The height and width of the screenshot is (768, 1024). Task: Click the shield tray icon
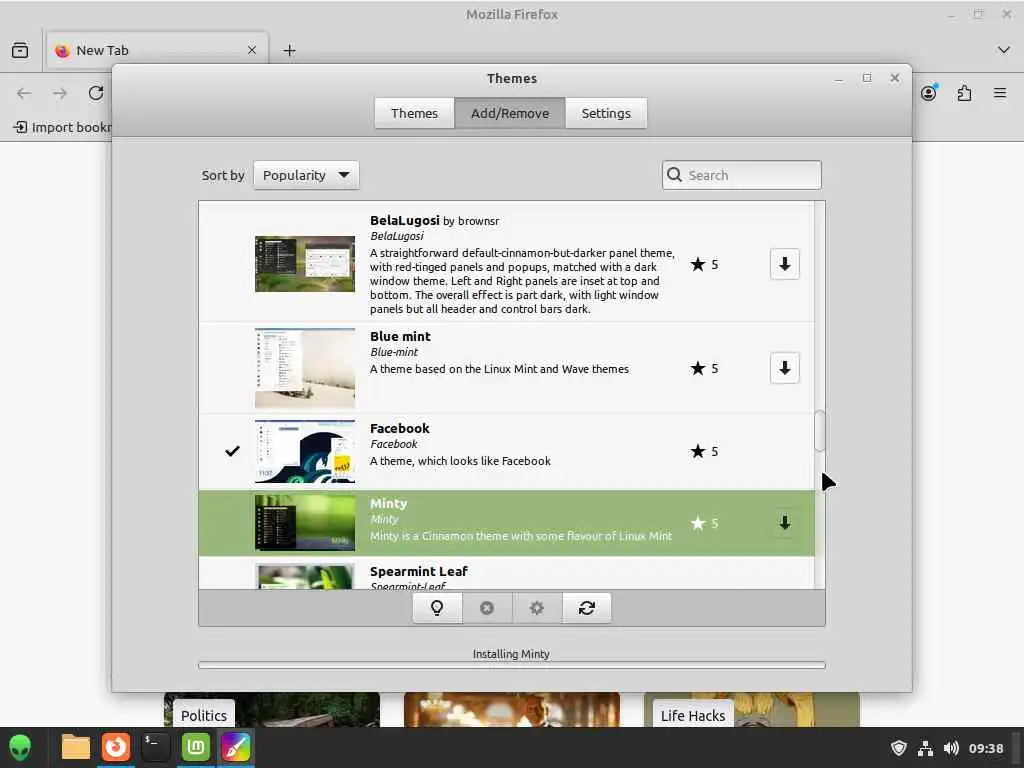click(x=899, y=748)
